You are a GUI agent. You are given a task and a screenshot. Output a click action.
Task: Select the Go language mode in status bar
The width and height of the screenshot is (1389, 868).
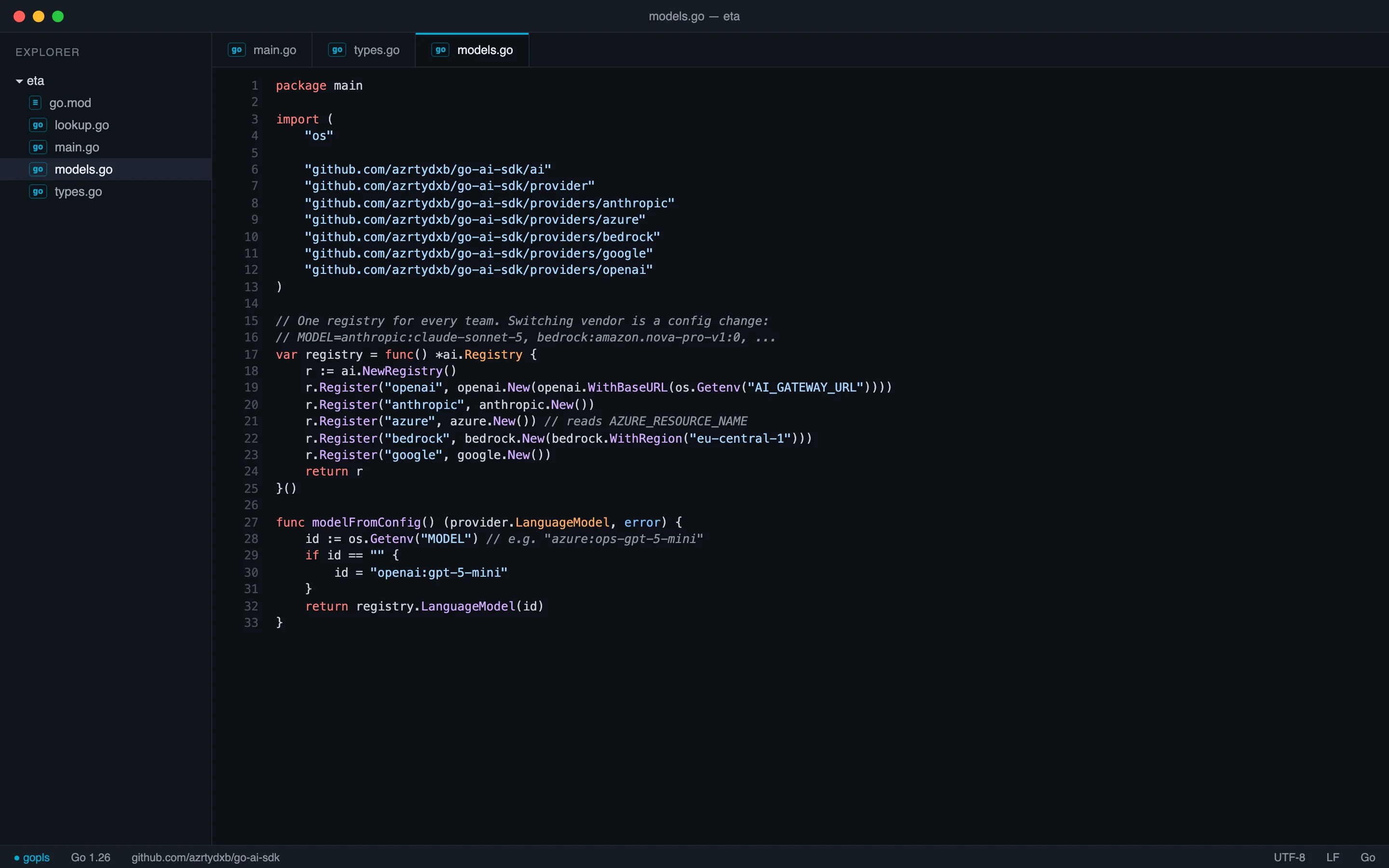pos(1368,857)
